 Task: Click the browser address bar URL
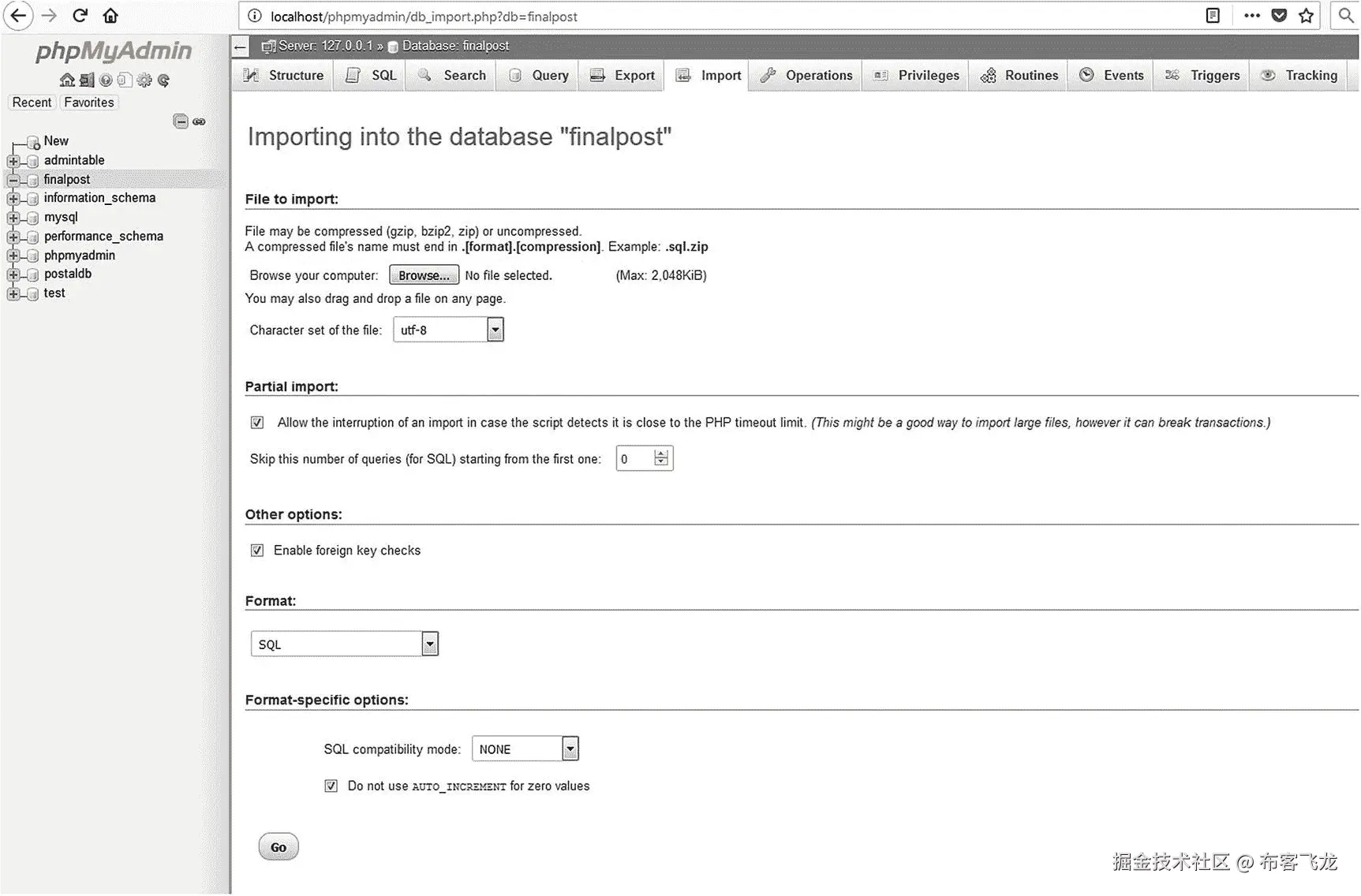424,17
